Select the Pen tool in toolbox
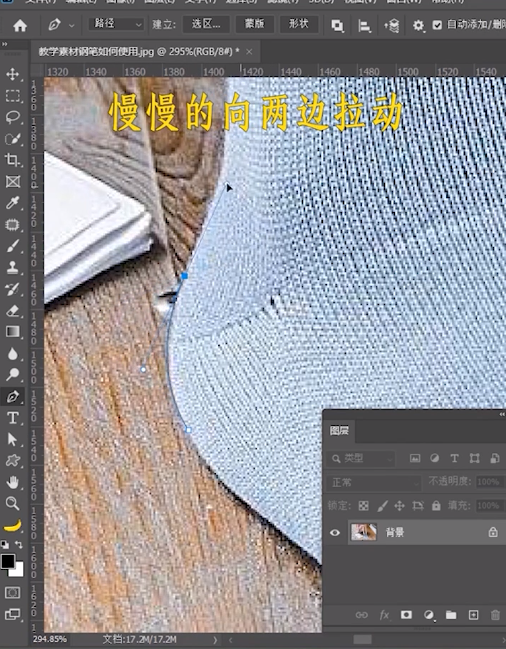The height and width of the screenshot is (649, 506). (x=12, y=396)
